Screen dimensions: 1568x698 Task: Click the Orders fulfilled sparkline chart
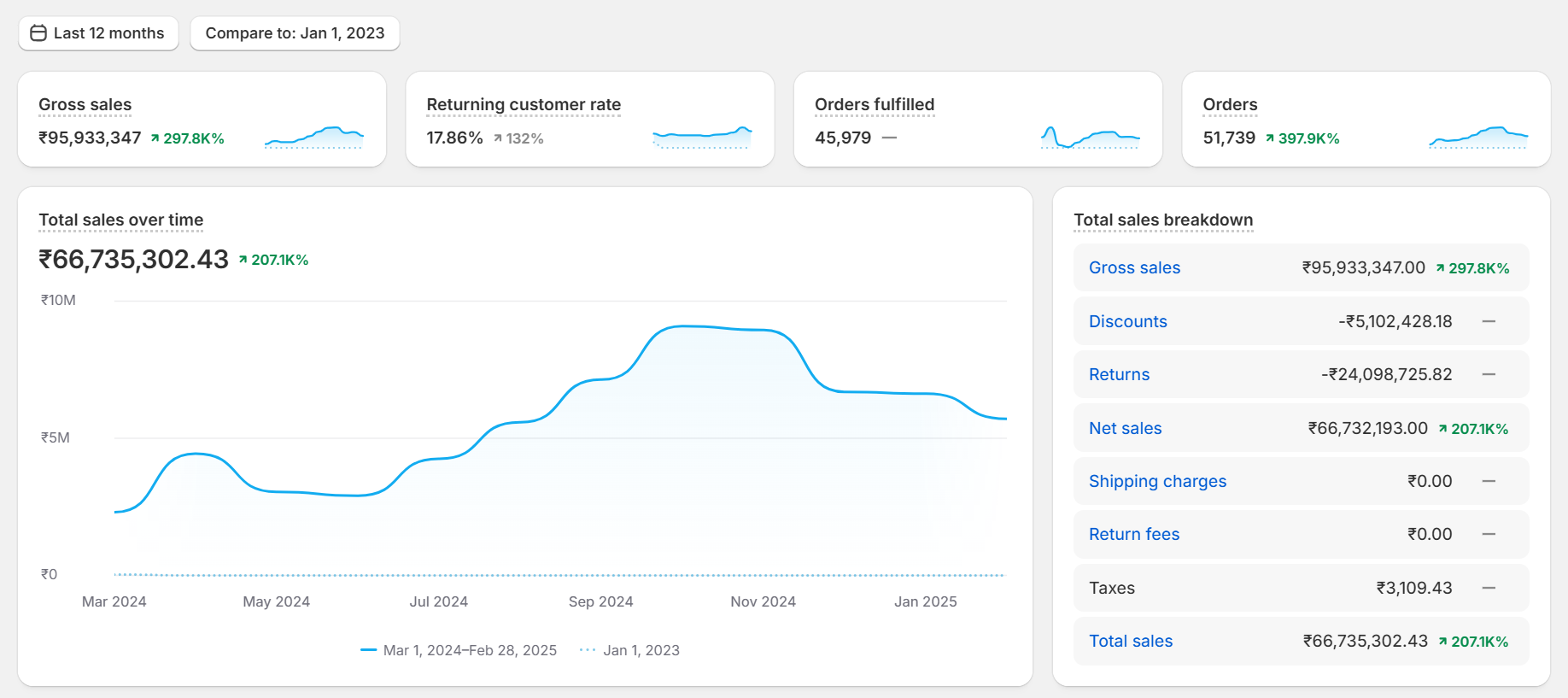pos(1090,137)
